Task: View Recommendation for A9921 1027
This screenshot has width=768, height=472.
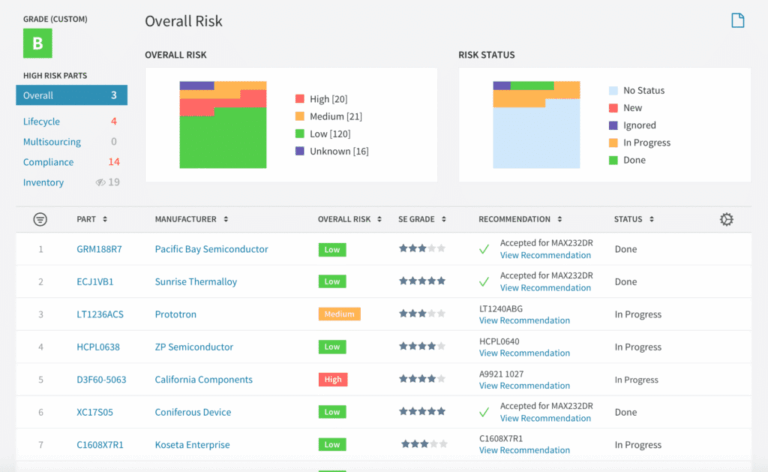Action: pos(525,386)
